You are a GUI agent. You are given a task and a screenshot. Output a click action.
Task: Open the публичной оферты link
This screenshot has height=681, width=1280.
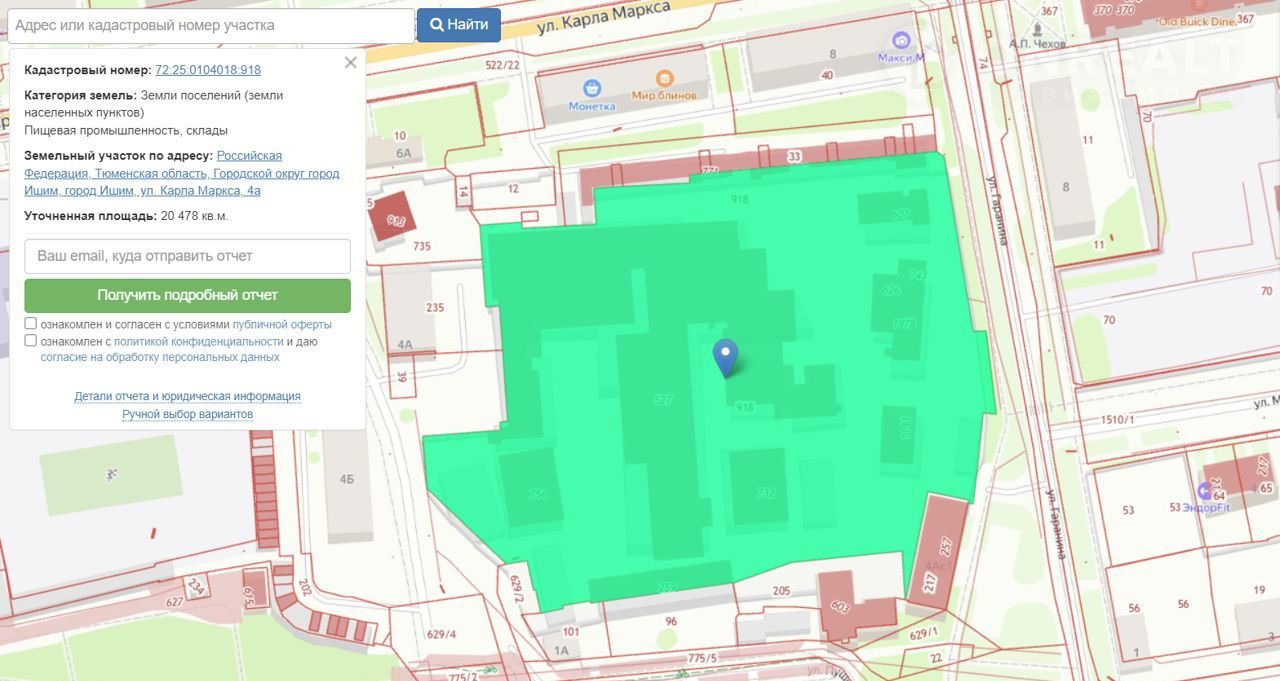point(282,325)
